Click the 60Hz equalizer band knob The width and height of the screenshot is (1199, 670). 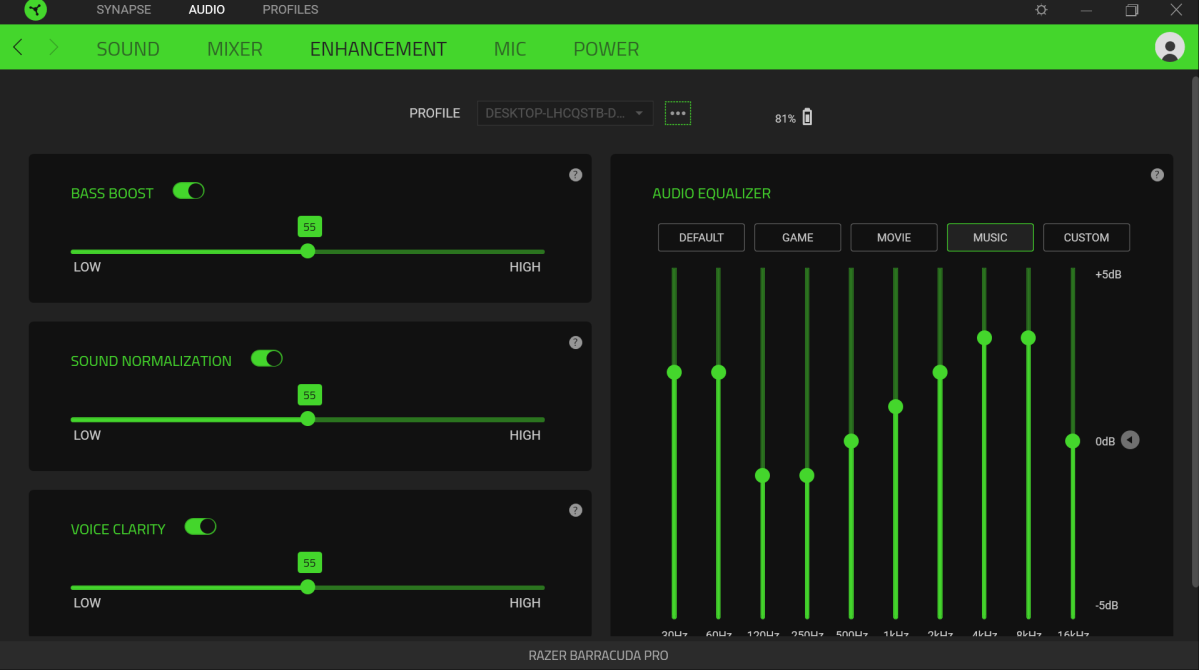(718, 372)
